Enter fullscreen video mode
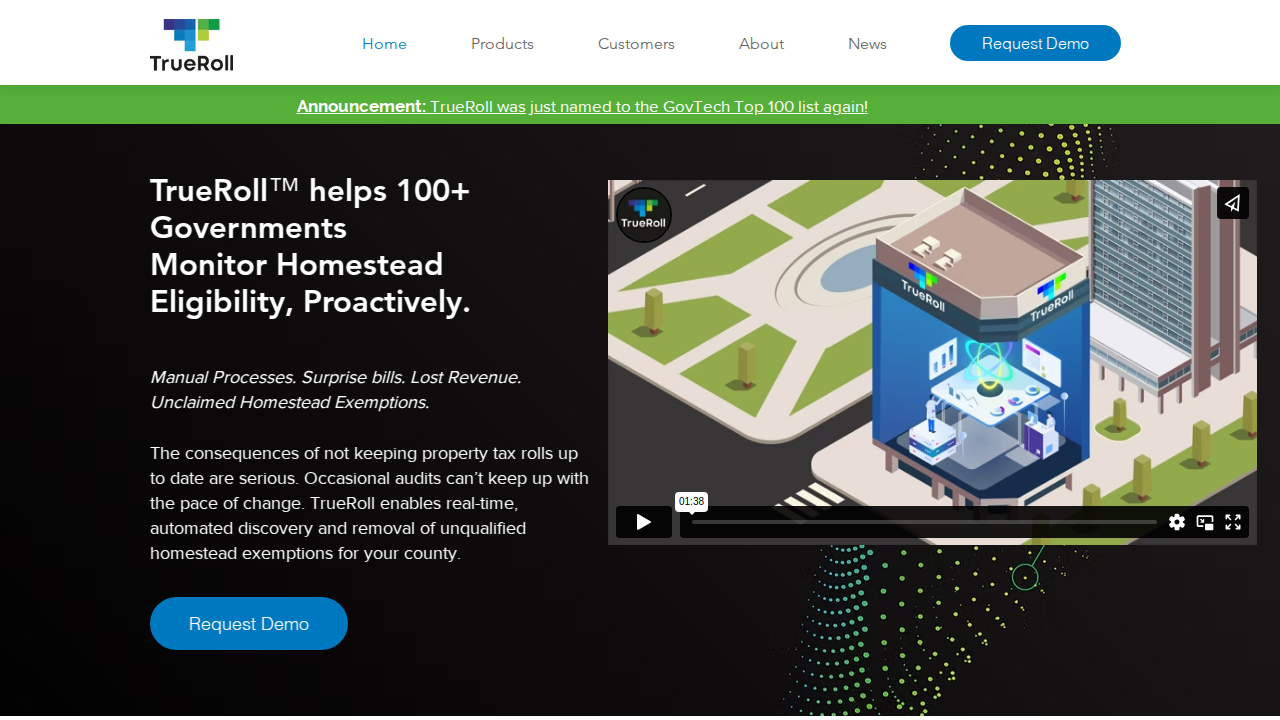This screenshot has width=1280, height=720. pos(1233,522)
